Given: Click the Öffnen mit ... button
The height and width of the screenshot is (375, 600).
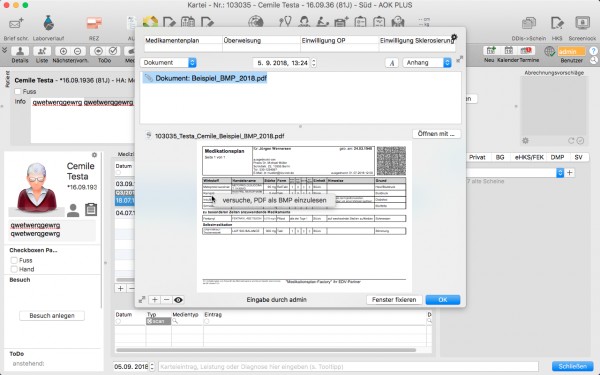Looking at the screenshot, I should pyautogui.click(x=436, y=134).
